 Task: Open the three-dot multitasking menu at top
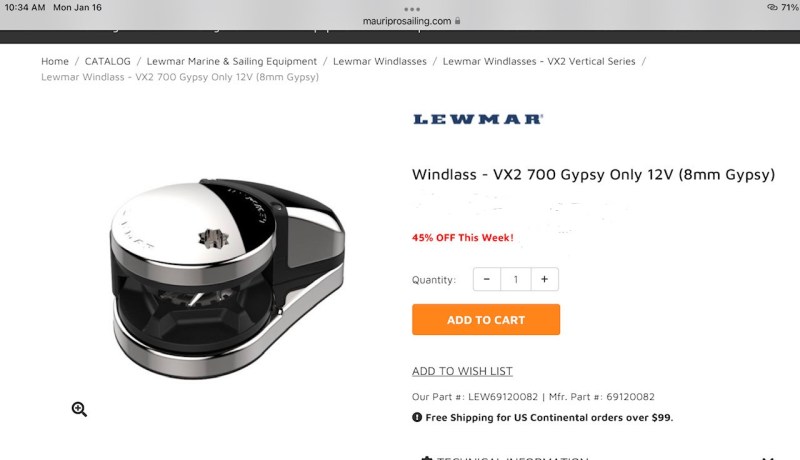click(x=412, y=9)
